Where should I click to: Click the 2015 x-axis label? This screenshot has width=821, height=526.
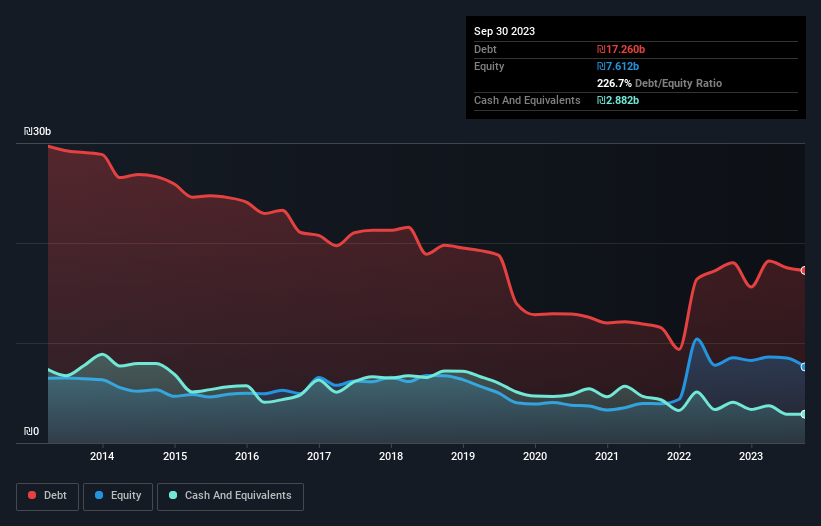tap(175, 456)
